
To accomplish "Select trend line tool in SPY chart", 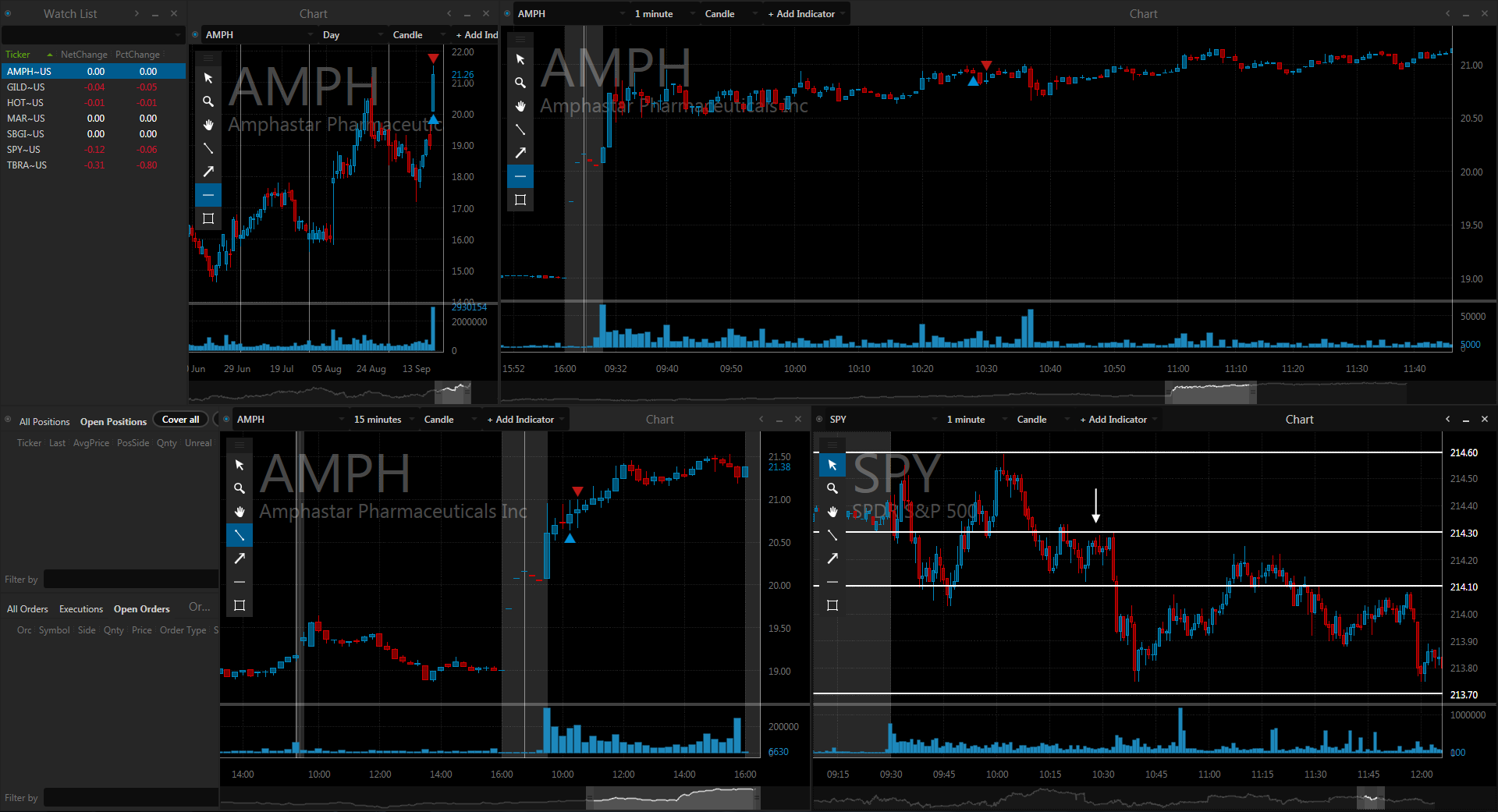I will click(832, 535).
